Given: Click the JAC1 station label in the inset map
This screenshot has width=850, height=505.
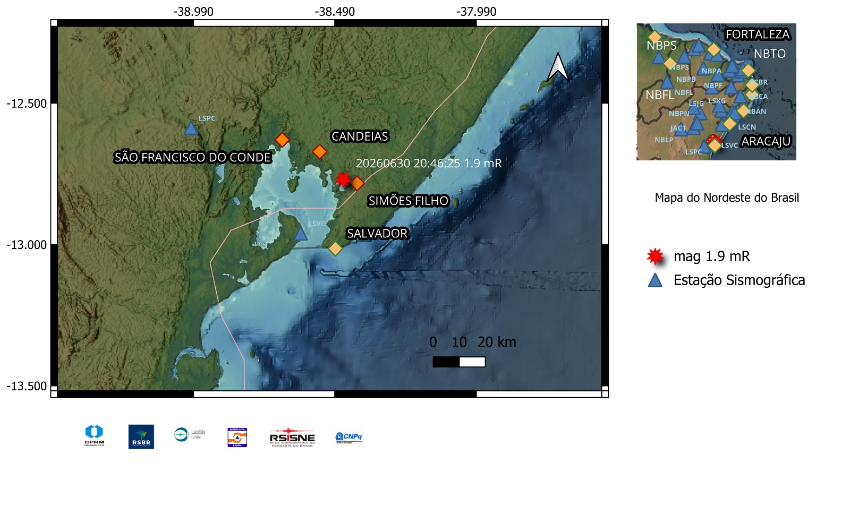Looking at the screenshot, I should pyautogui.click(x=678, y=128).
